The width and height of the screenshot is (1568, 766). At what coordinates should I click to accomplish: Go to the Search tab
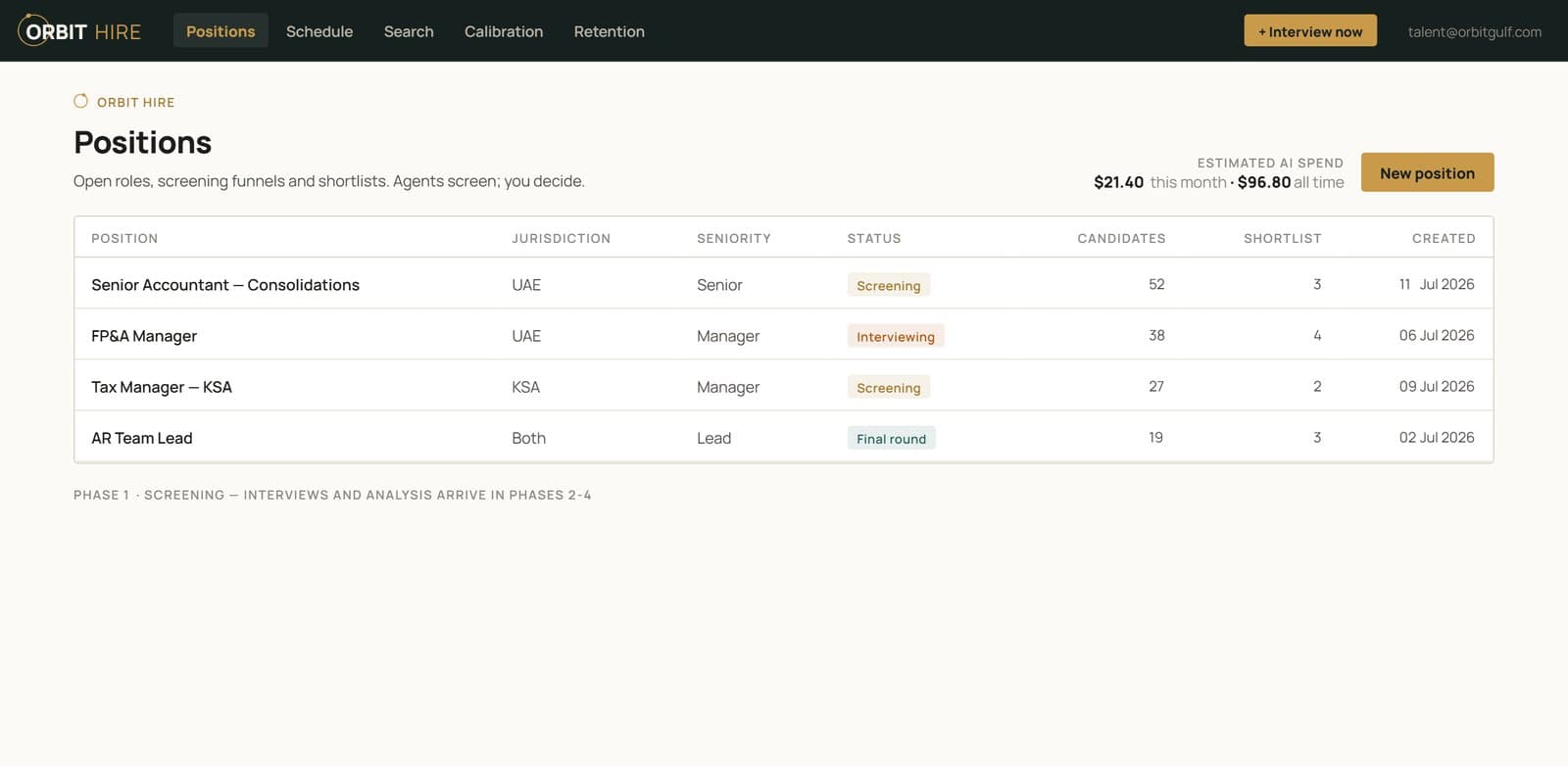pos(409,31)
